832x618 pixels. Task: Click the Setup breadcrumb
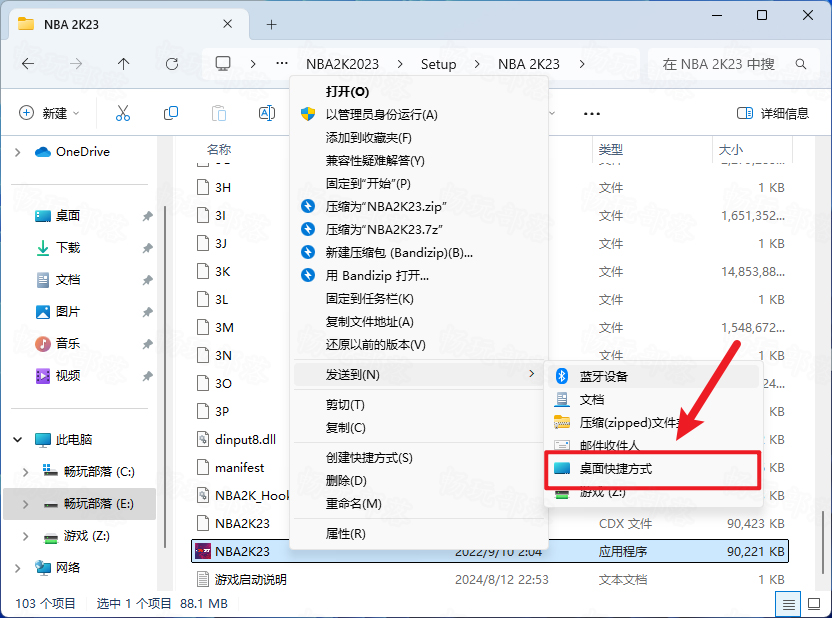click(438, 64)
